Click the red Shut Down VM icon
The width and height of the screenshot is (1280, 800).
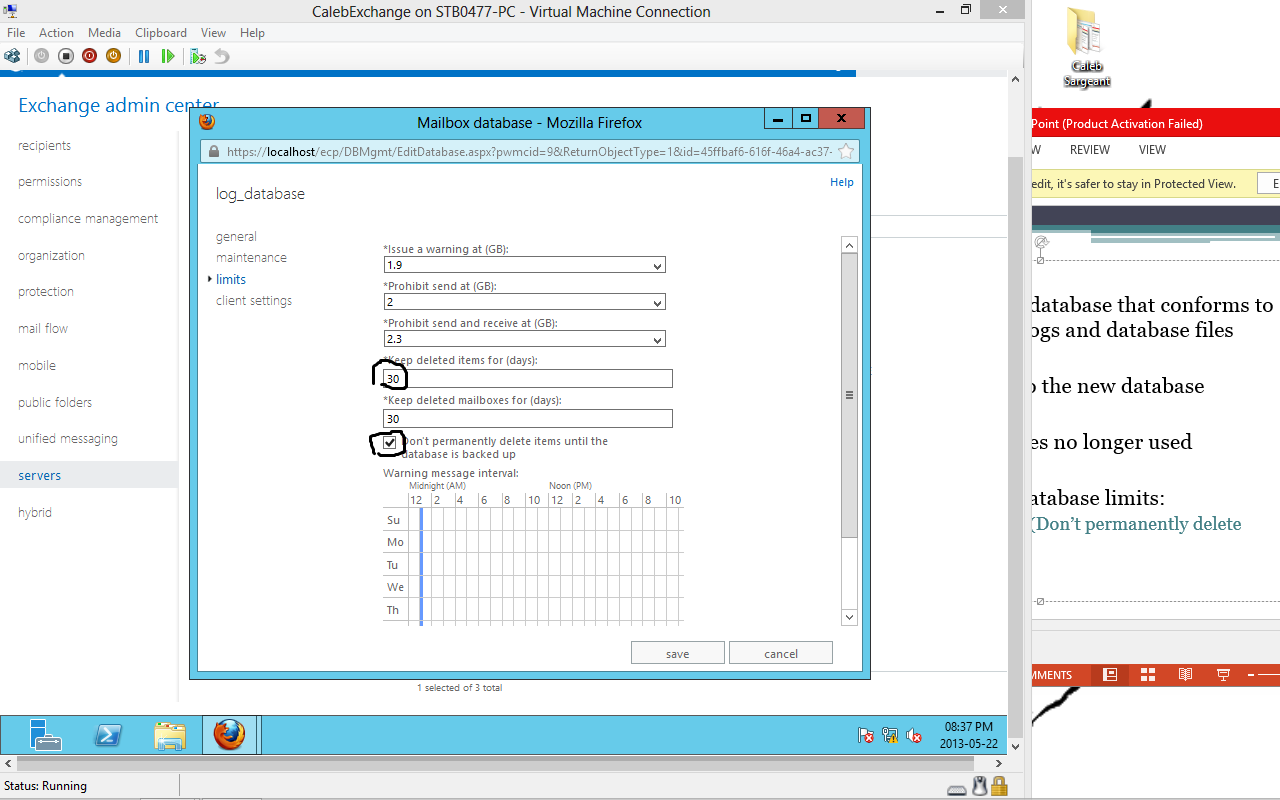coord(89,56)
